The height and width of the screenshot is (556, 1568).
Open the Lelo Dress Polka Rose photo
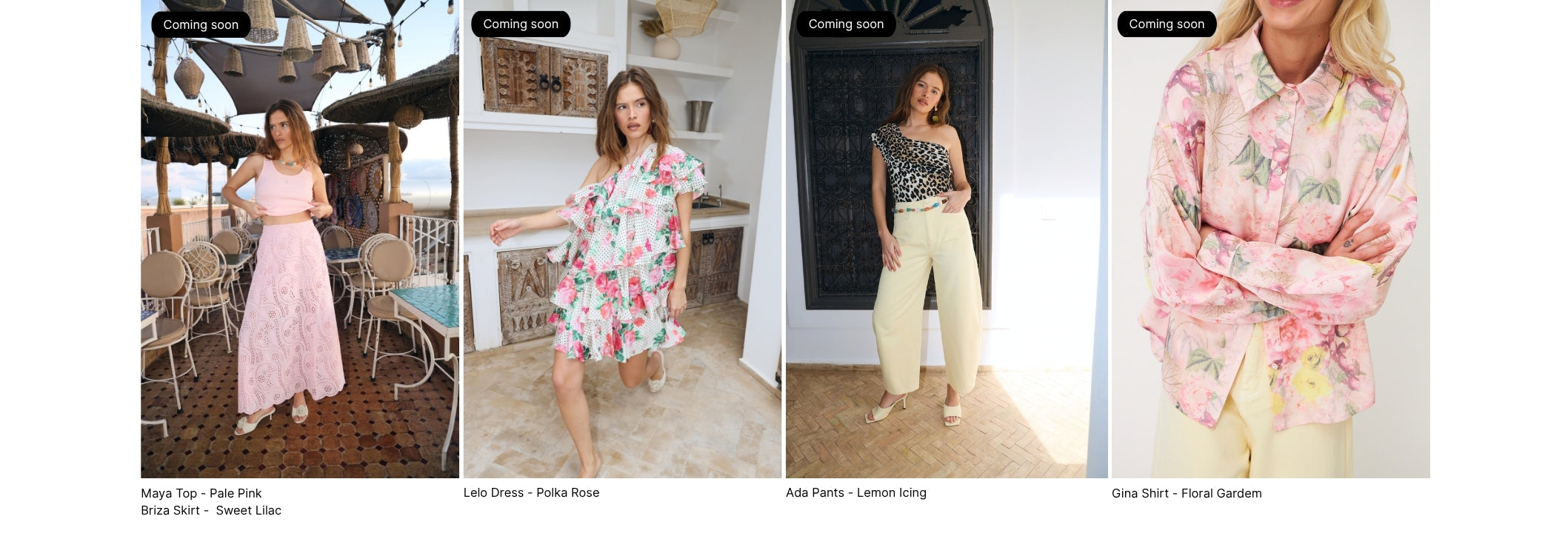(x=622, y=238)
